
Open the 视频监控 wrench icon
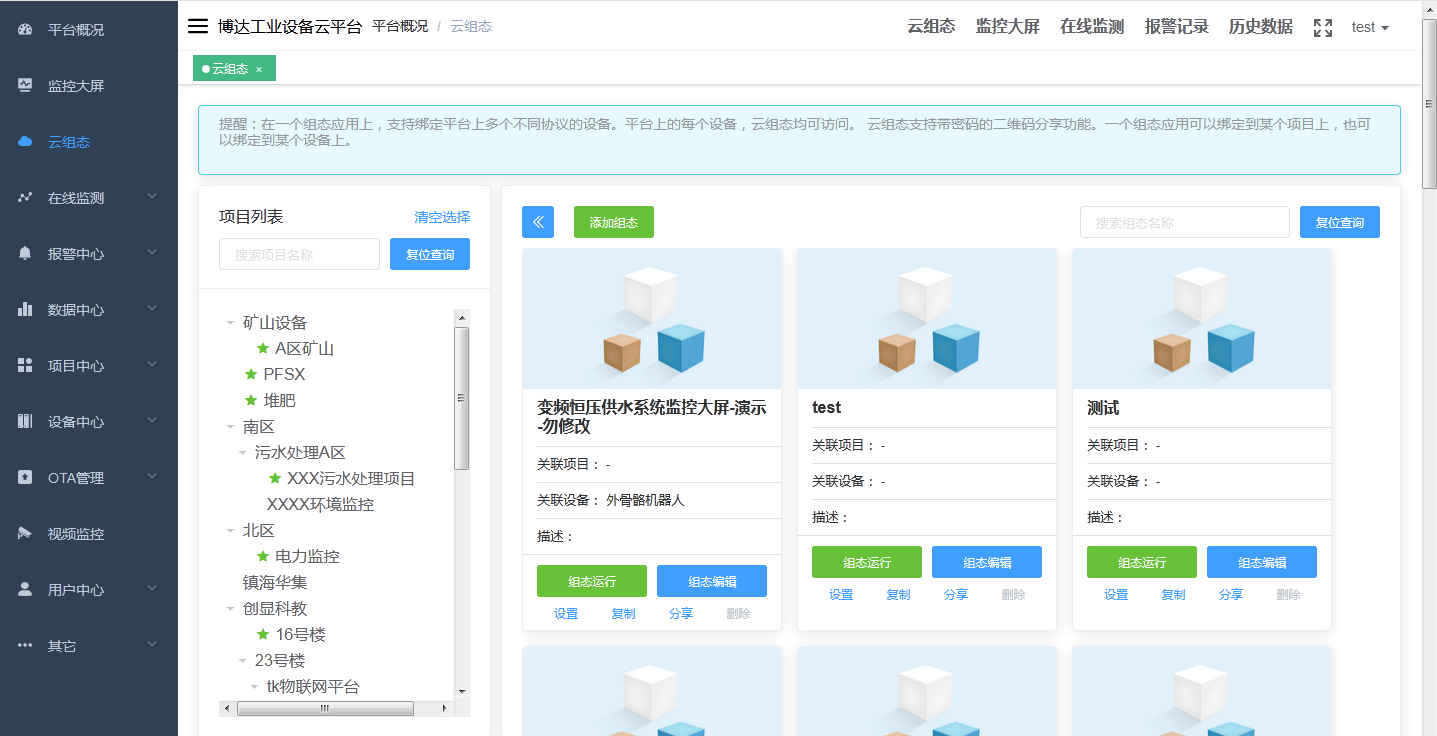click(x=24, y=533)
